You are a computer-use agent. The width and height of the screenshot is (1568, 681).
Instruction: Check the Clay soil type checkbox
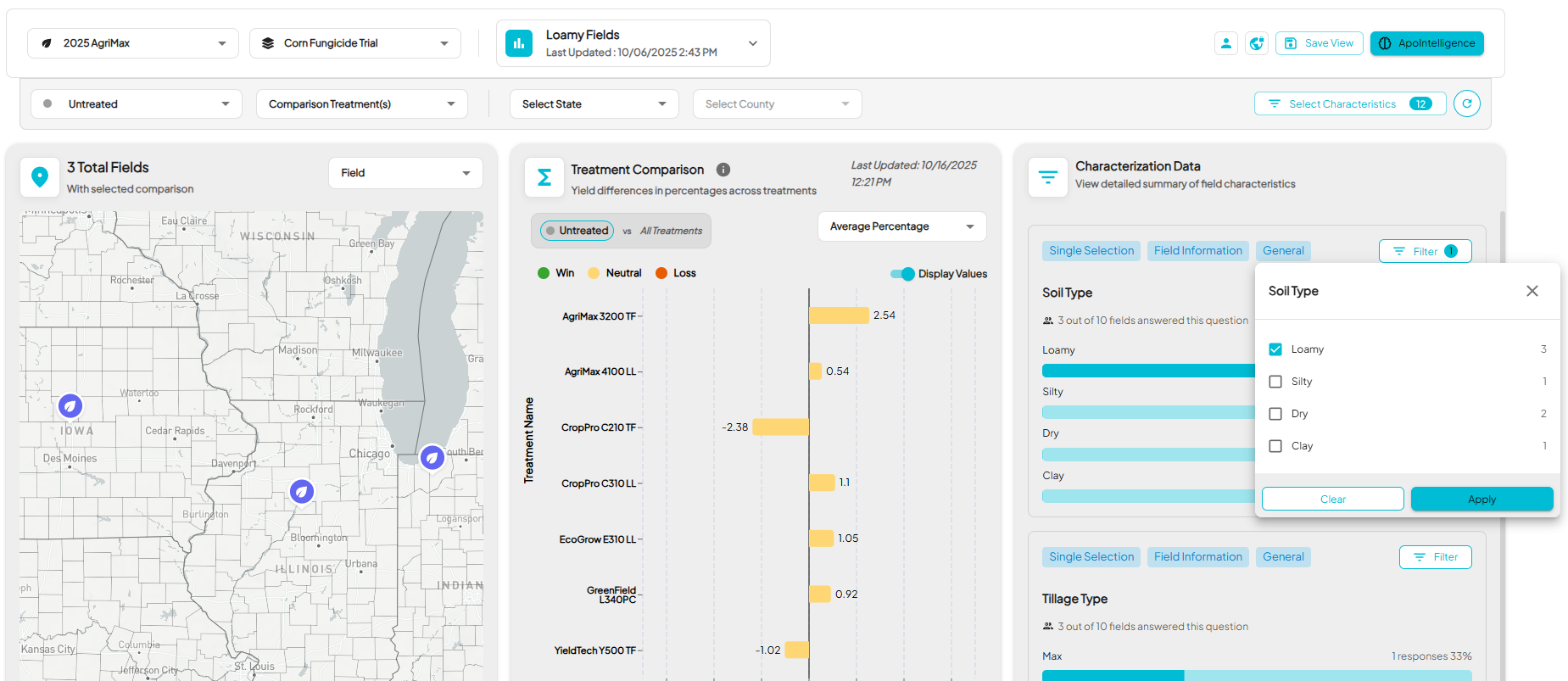tap(1275, 446)
